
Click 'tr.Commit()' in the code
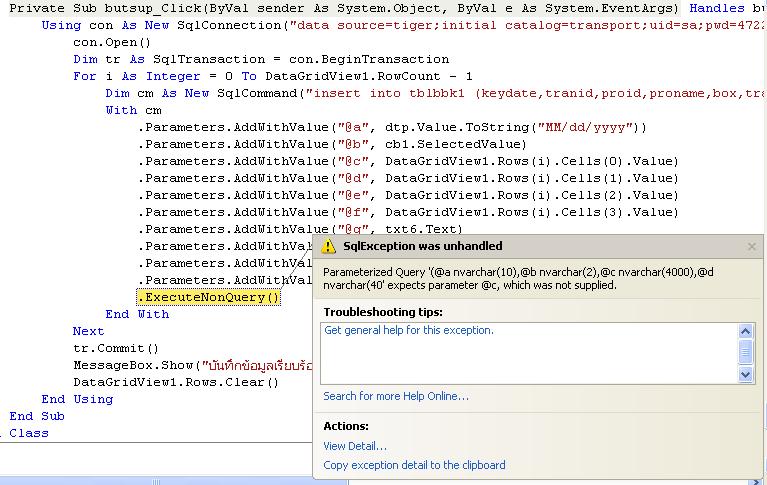[116, 348]
